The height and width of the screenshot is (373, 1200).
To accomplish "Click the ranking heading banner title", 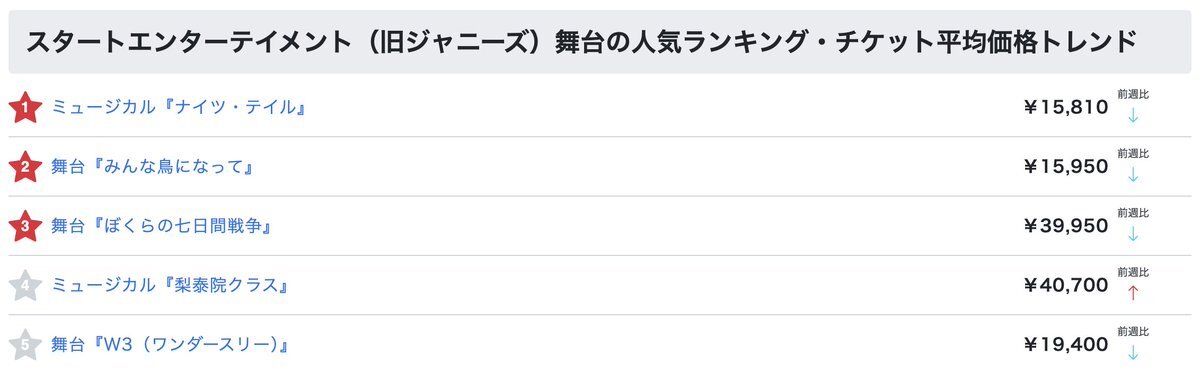I will [581, 42].
